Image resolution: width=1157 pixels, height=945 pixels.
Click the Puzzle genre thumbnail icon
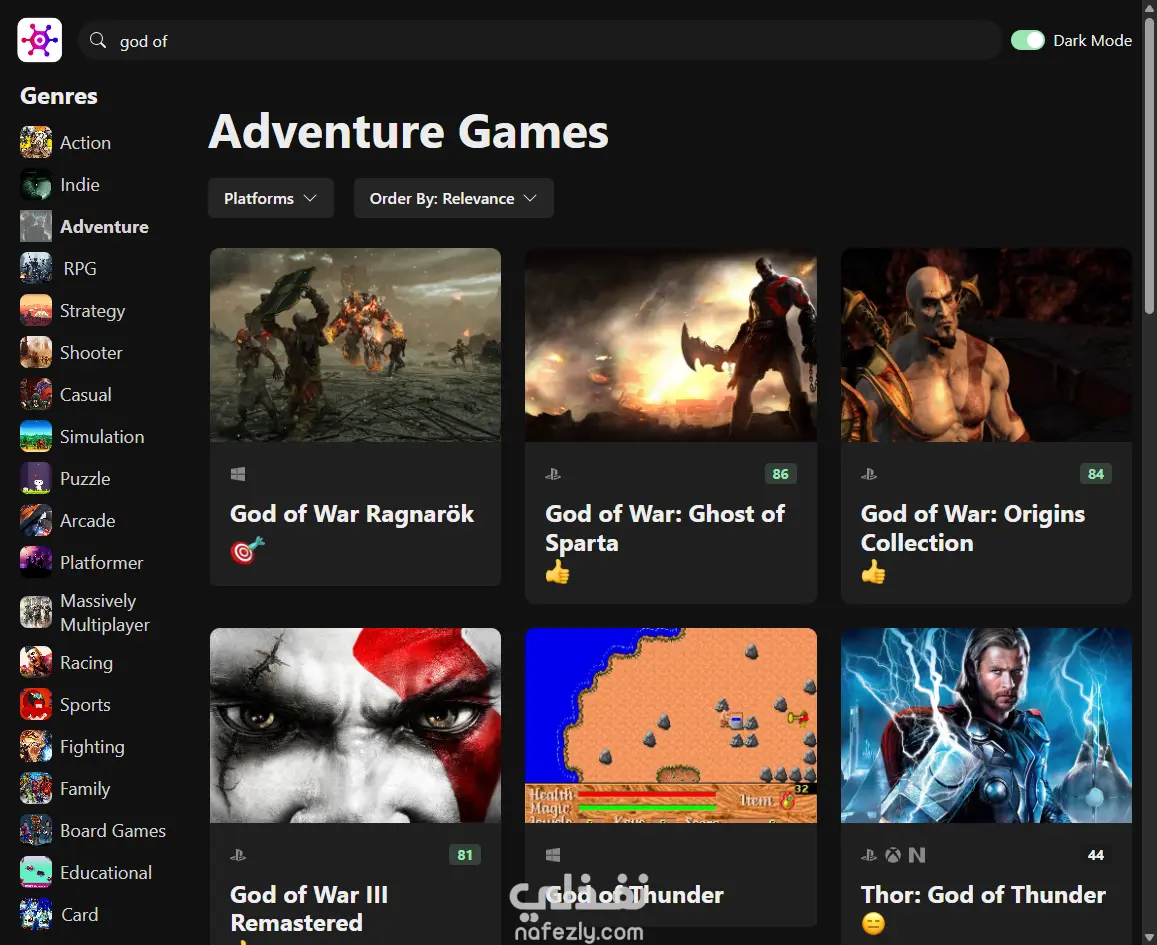click(x=35, y=479)
